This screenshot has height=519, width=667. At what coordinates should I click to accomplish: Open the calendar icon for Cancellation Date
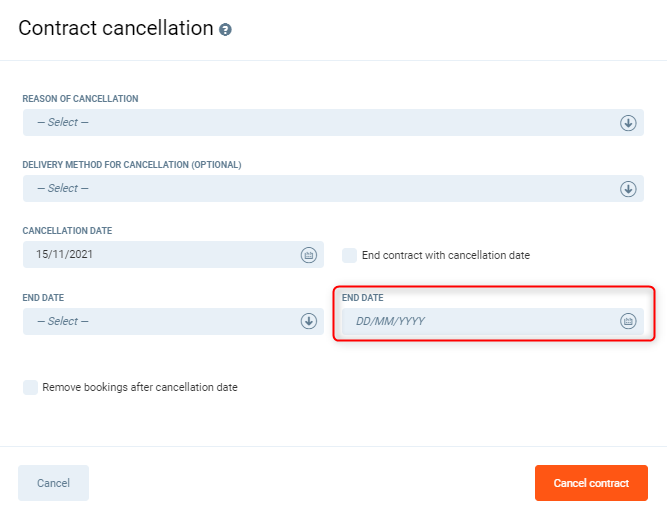point(309,255)
